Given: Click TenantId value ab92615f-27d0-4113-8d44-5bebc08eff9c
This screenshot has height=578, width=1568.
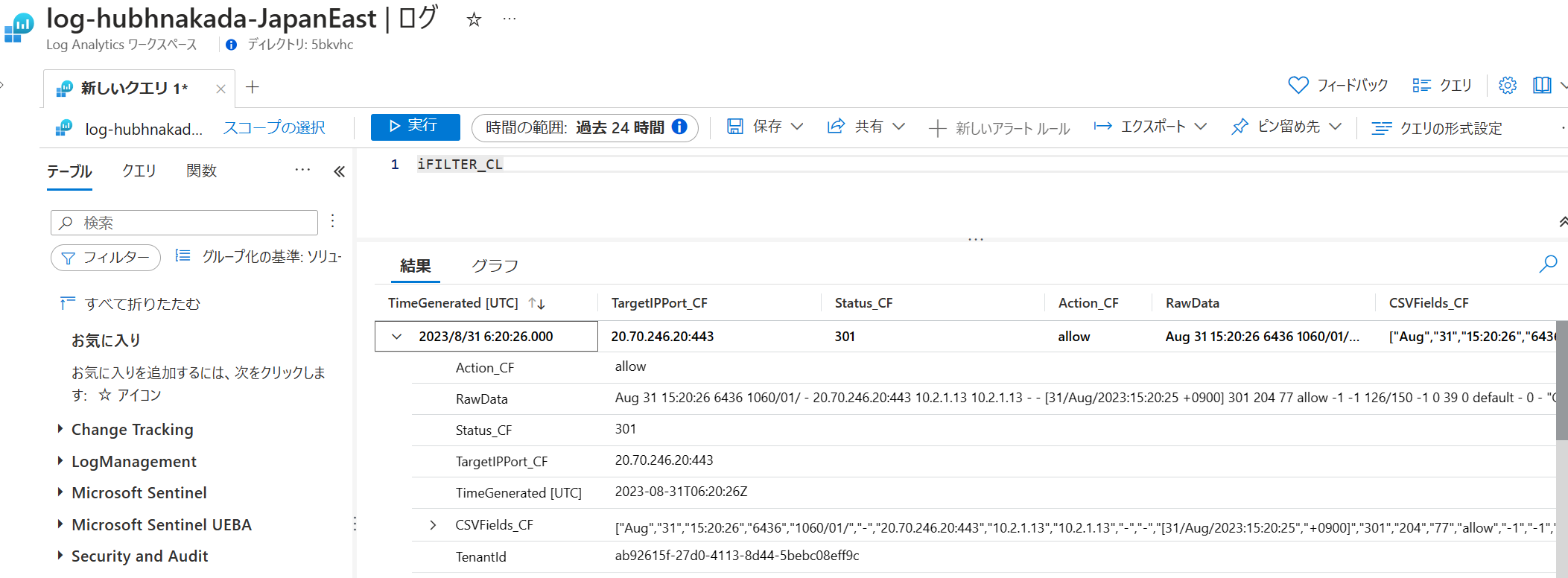Looking at the screenshot, I should [737, 556].
